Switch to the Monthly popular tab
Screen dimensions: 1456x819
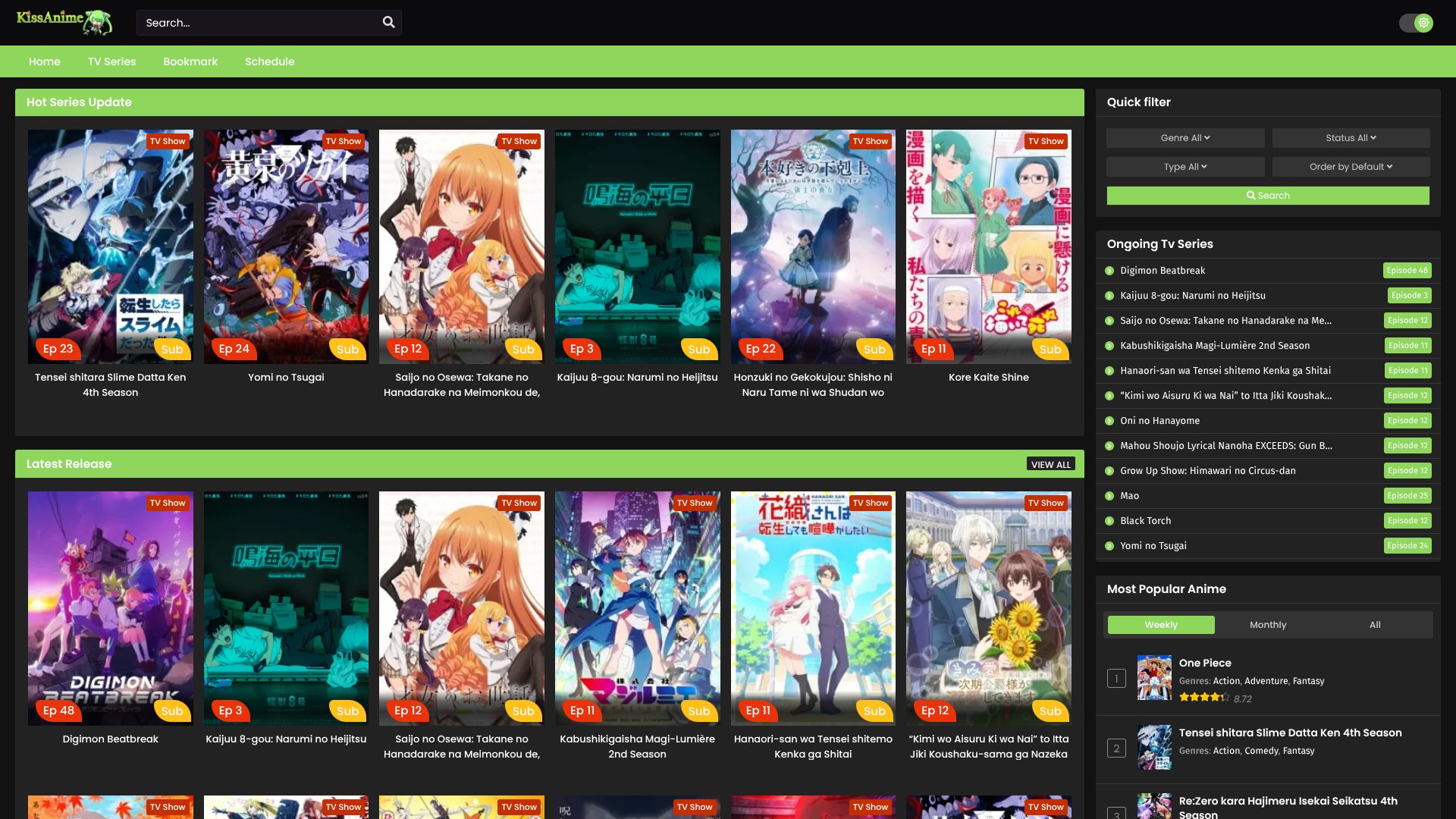(1268, 625)
